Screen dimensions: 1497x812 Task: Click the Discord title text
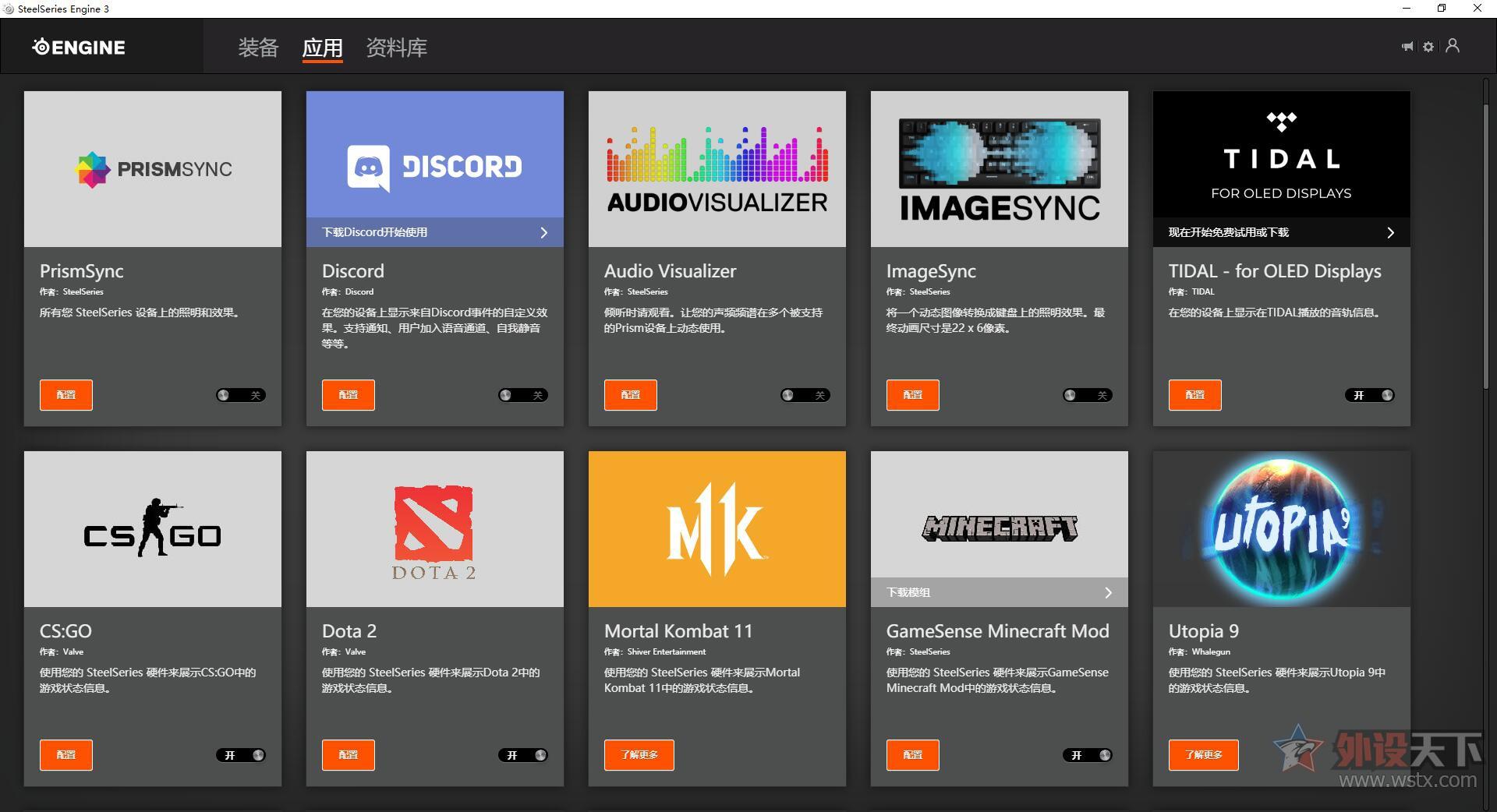353,271
